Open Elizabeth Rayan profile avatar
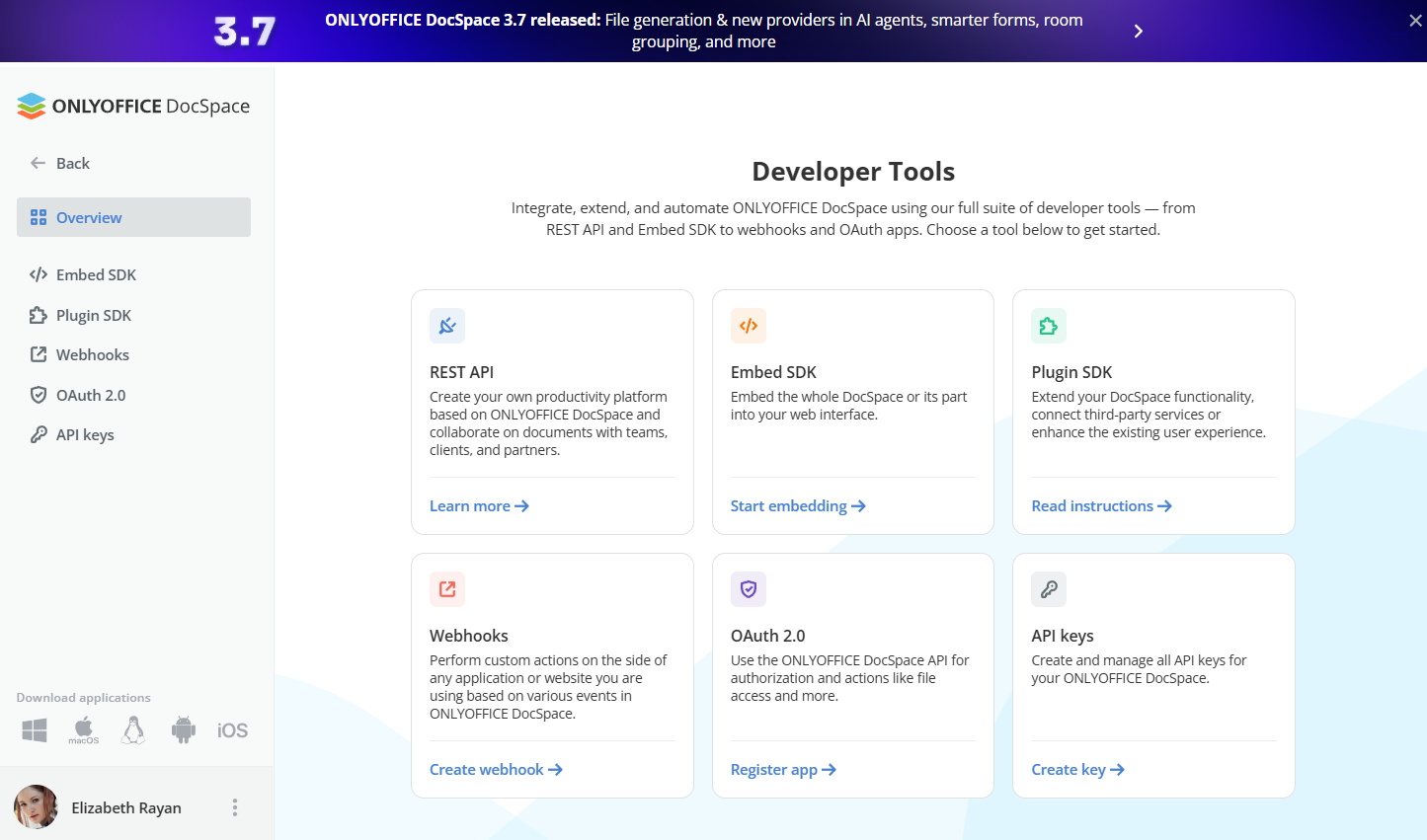The width and height of the screenshot is (1427, 840). pos(36,807)
